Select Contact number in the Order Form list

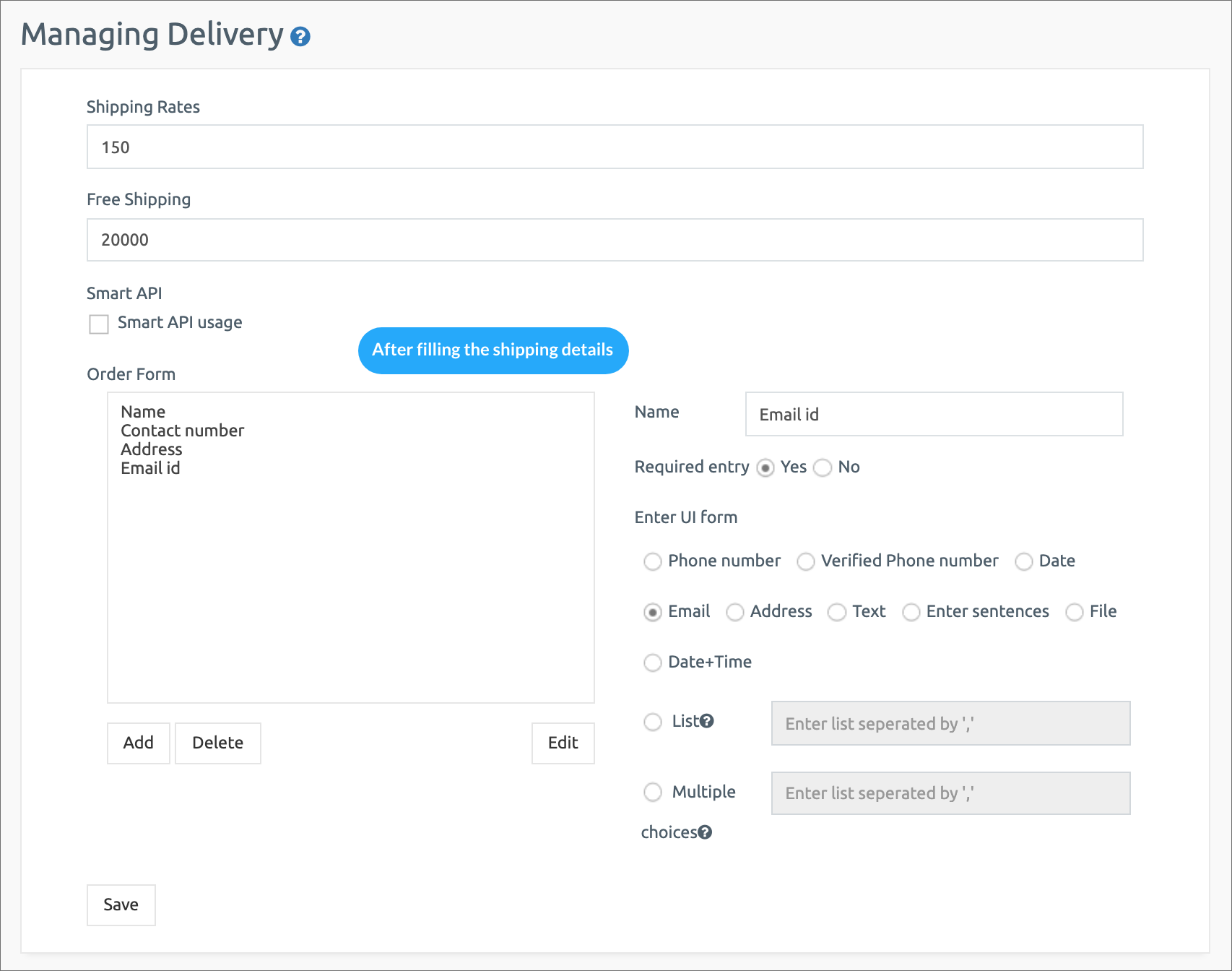[x=183, y=431]
